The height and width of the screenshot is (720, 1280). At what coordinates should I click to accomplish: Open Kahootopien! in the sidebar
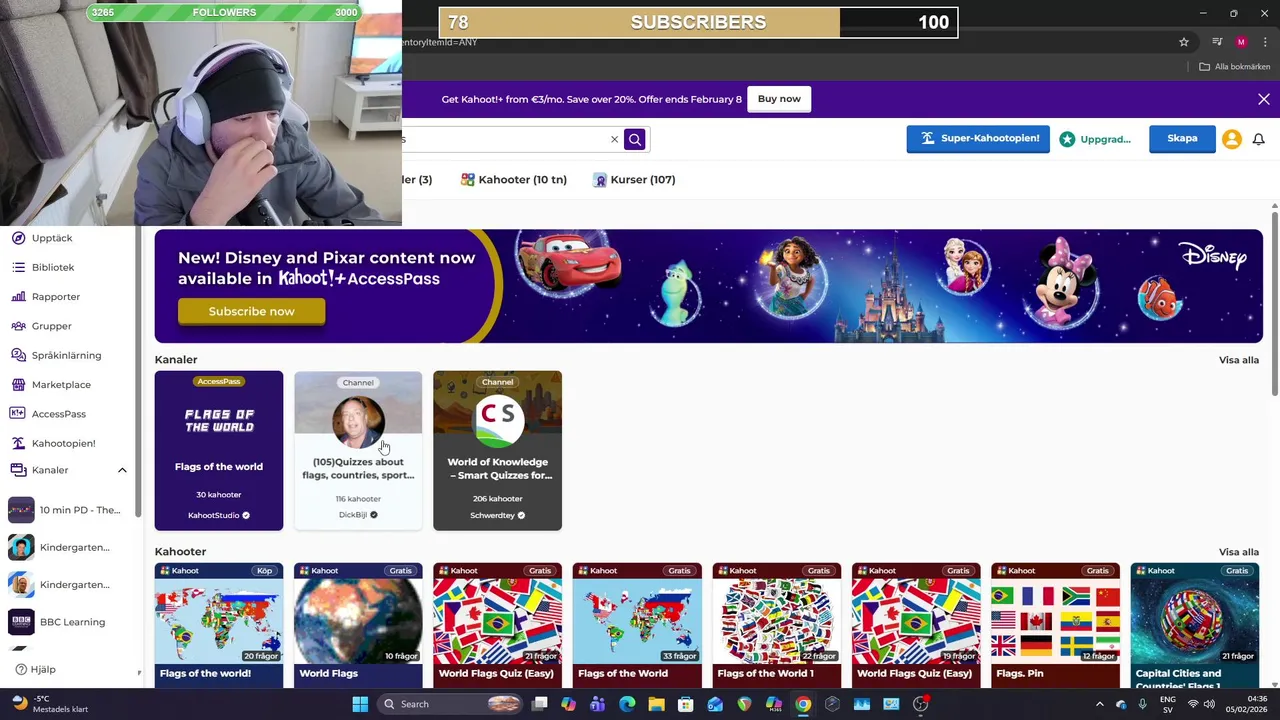[x=63, y=443]
